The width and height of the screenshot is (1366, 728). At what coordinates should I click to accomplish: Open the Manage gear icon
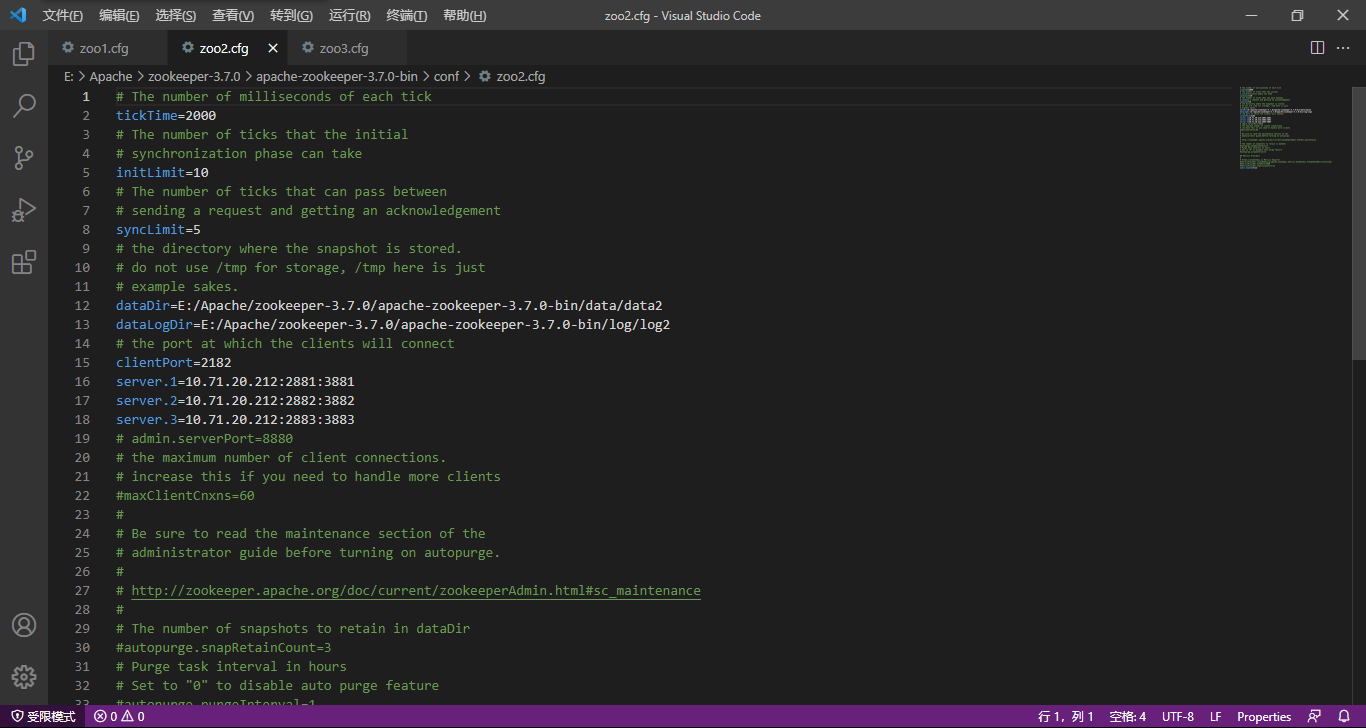pyautogui.click(x=24, y=676)
